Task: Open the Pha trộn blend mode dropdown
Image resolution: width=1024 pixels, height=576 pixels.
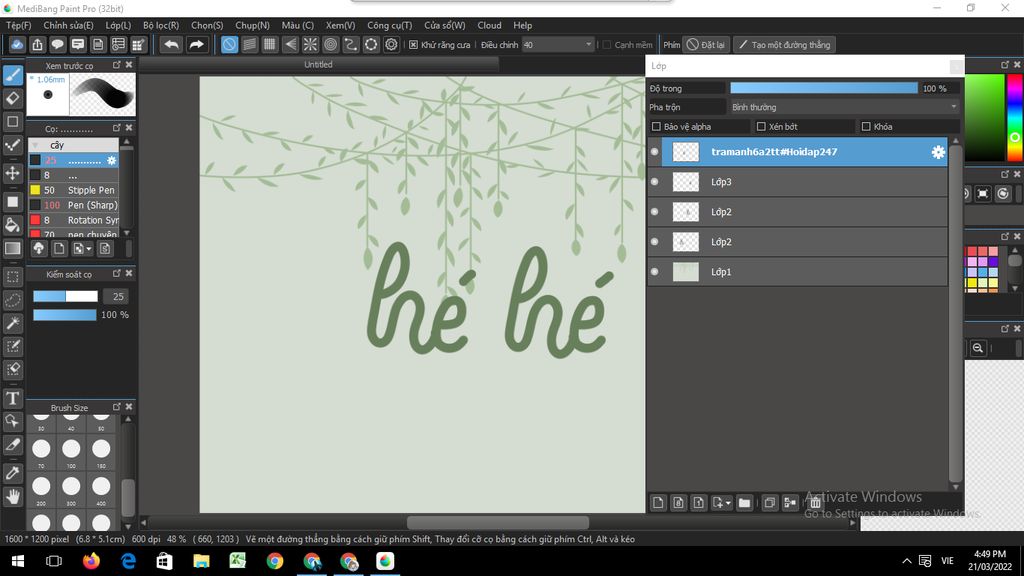Action: coord(844,107)
